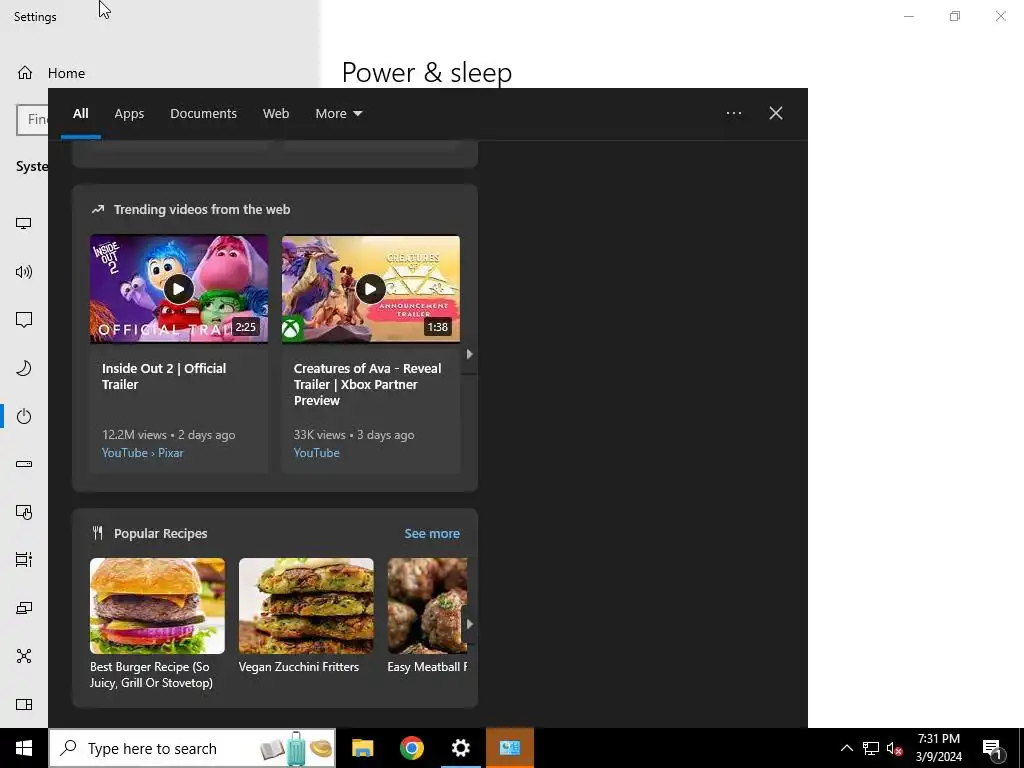This screenshot has height=768, width=1024.
Task: Open the Sound settings speaker icon
Action: pos(24,272)
